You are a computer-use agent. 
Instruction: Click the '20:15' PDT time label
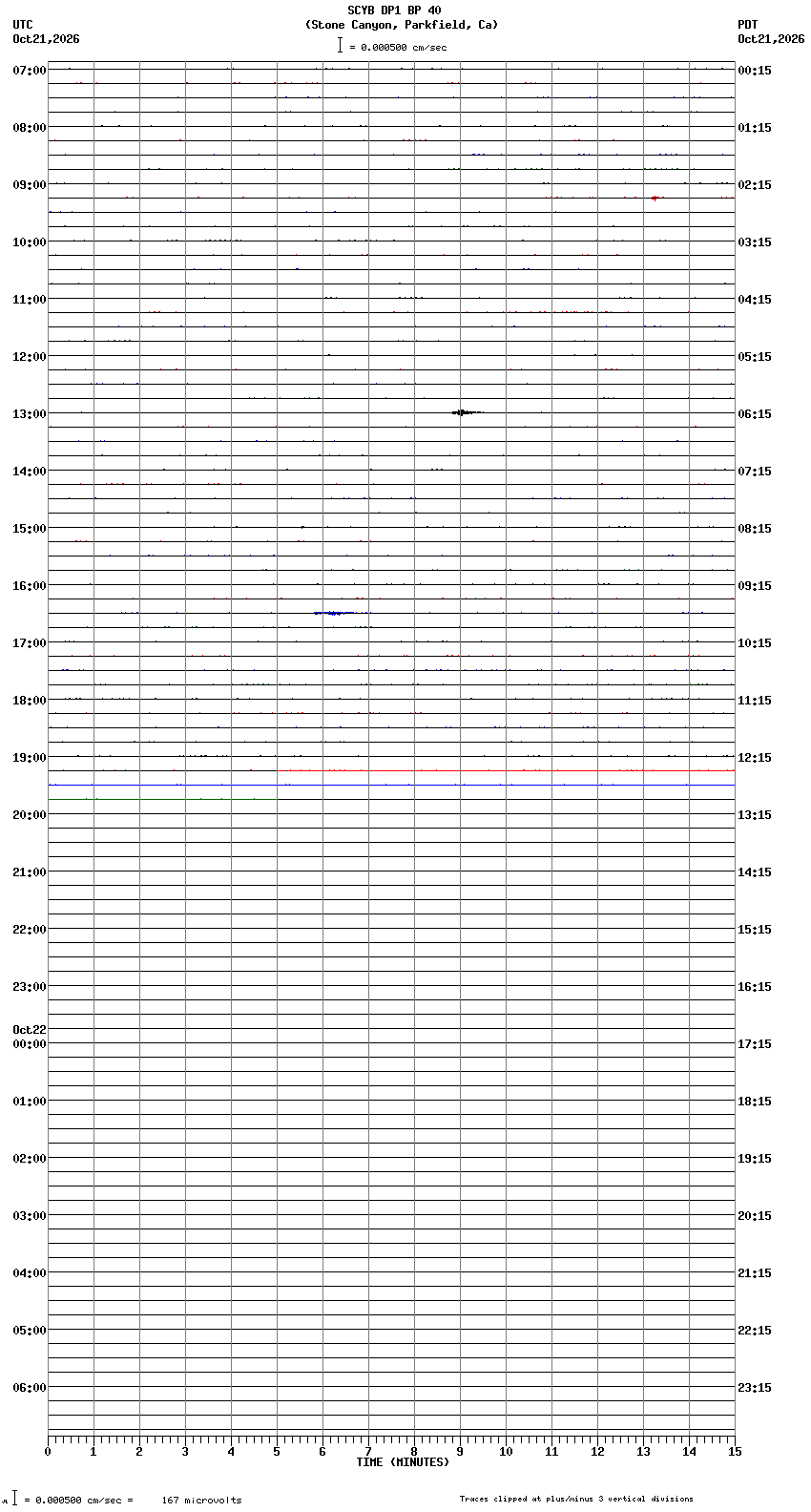755,1216
